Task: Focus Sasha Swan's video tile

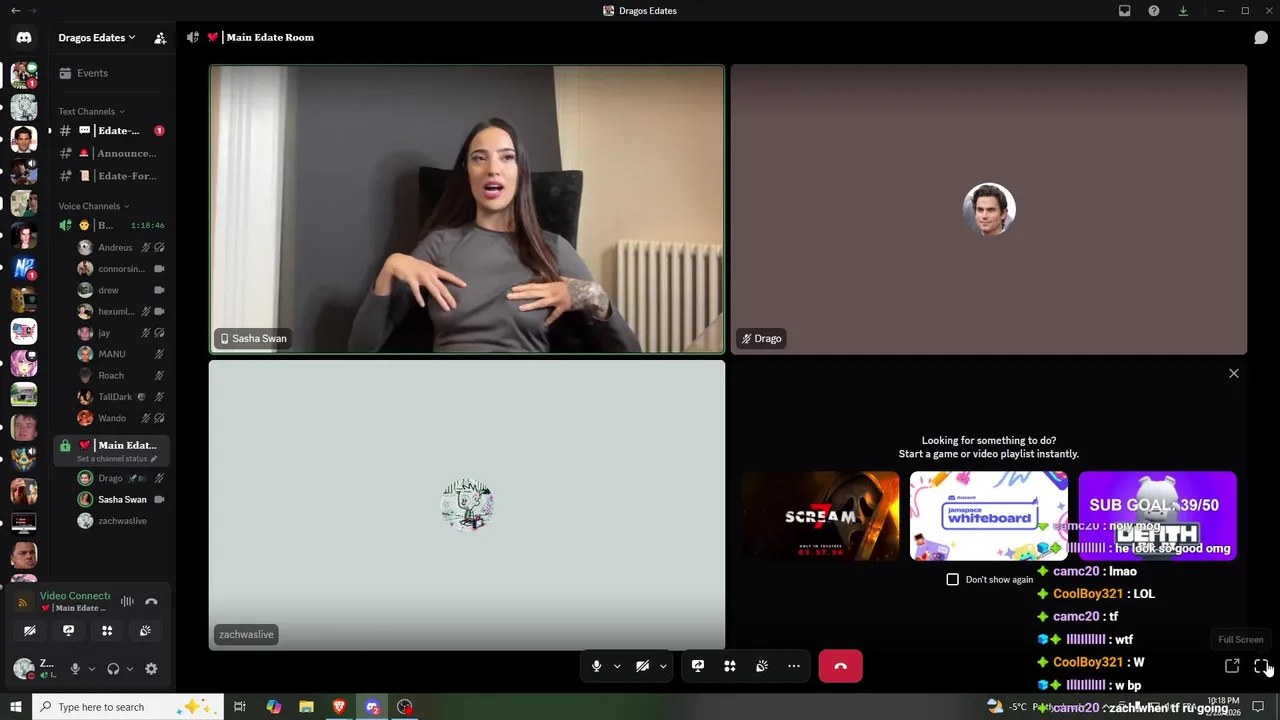Action: [x=467, y=209]
